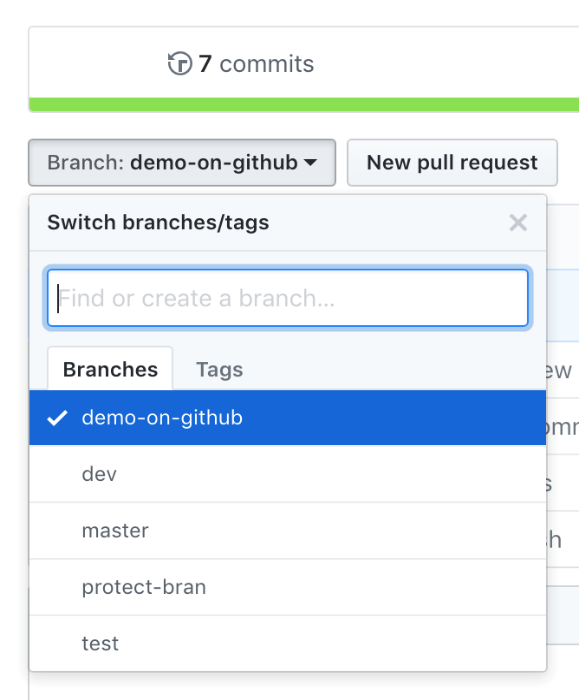Open the Branch: demo-on-github dropdown
The image size is (579, 700).
pyautogui.click(x=182, y=162)
